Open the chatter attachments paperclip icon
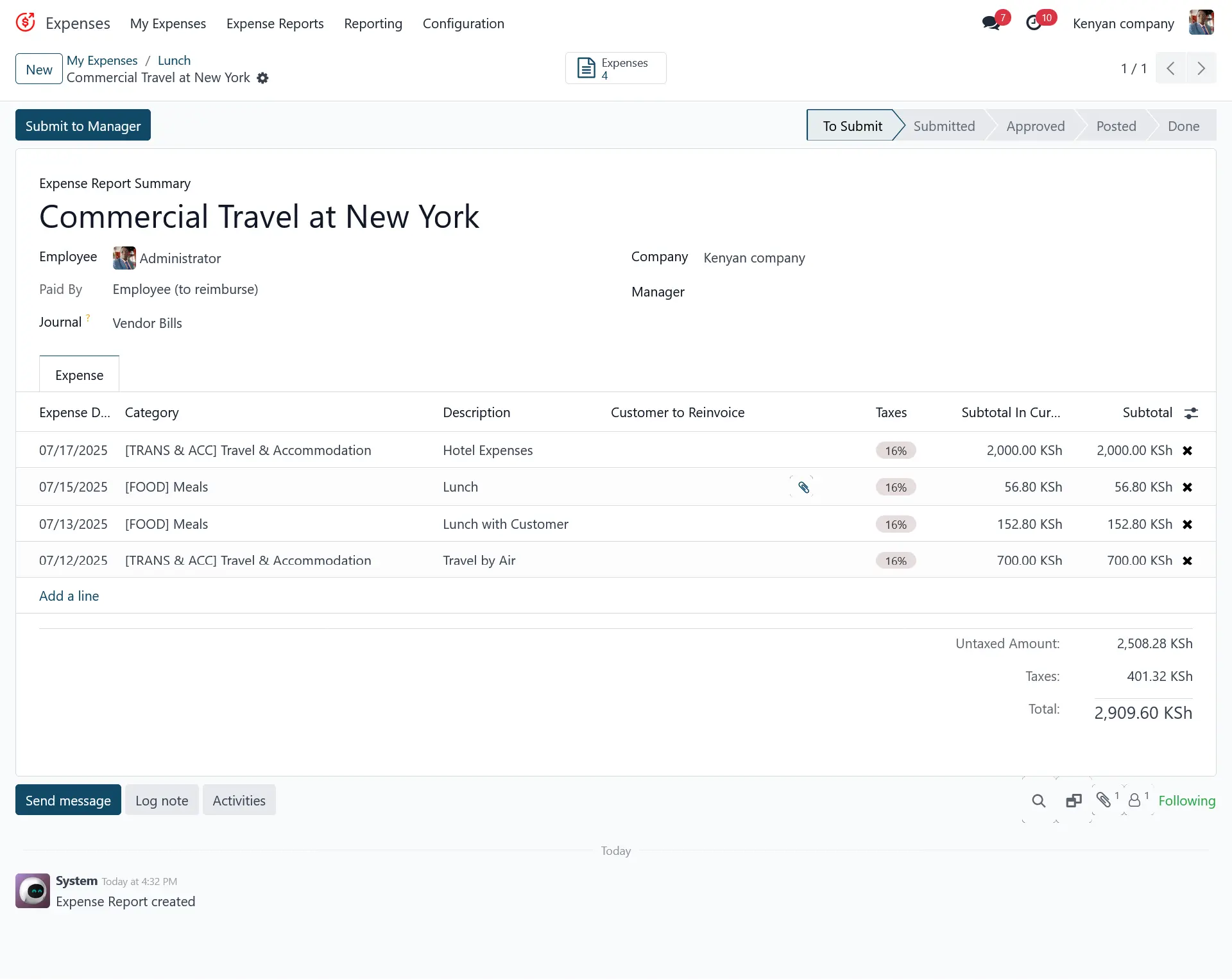This screenshot has width=1232, height=980. (1104, 800)
